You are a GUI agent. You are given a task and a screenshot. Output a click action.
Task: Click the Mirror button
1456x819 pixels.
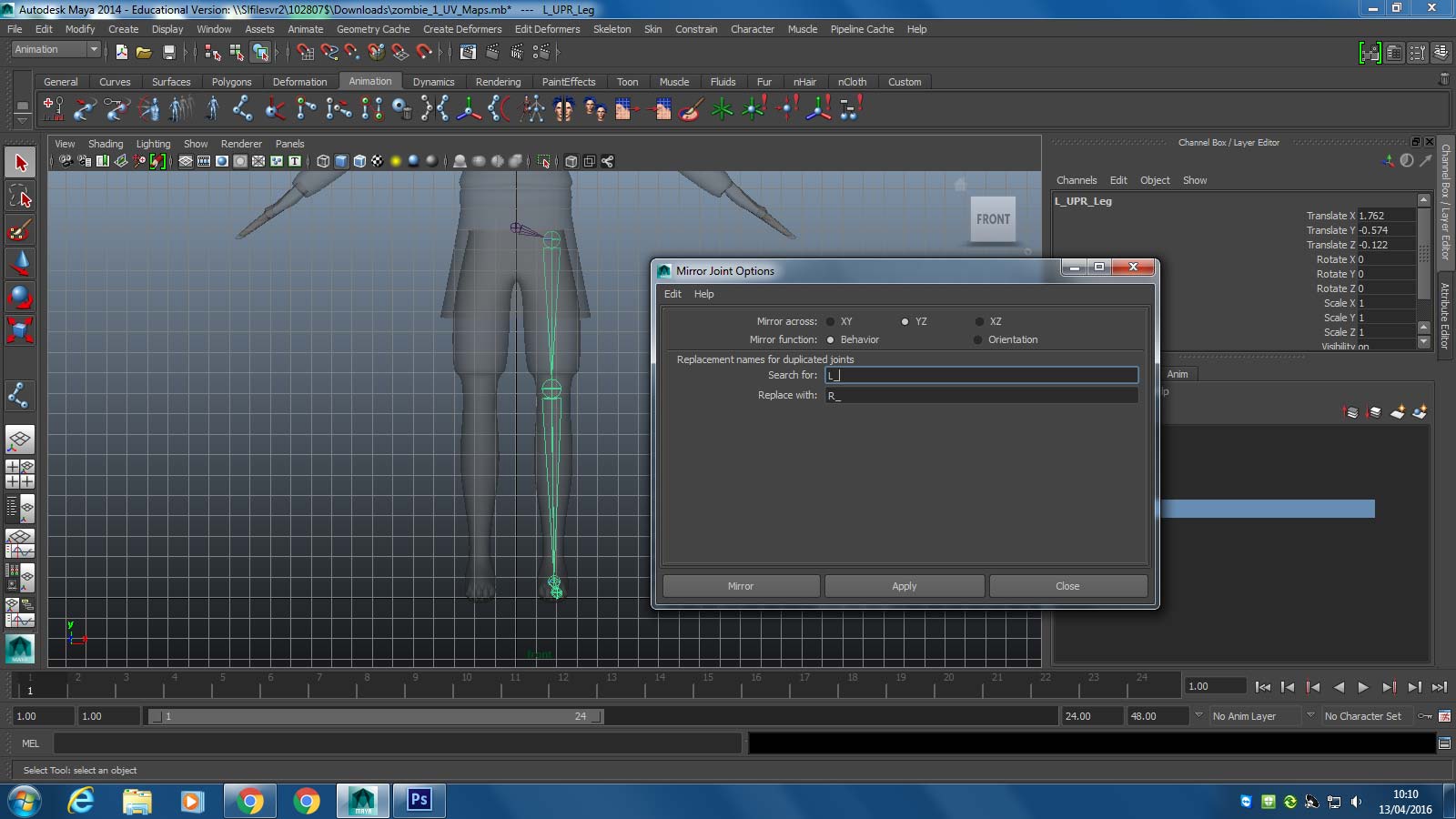[741, 586]
